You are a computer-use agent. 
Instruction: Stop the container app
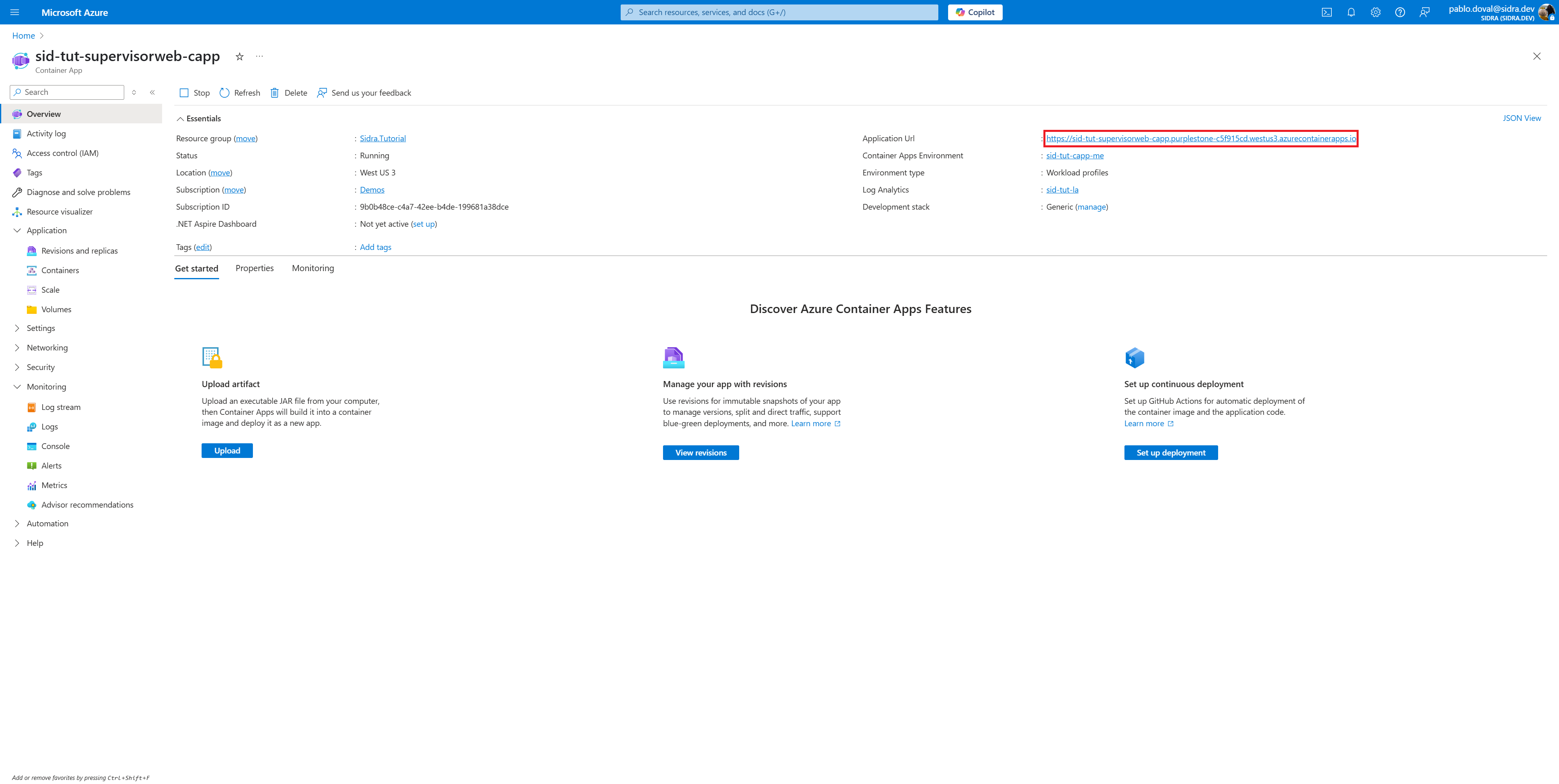tap(194, 92)
